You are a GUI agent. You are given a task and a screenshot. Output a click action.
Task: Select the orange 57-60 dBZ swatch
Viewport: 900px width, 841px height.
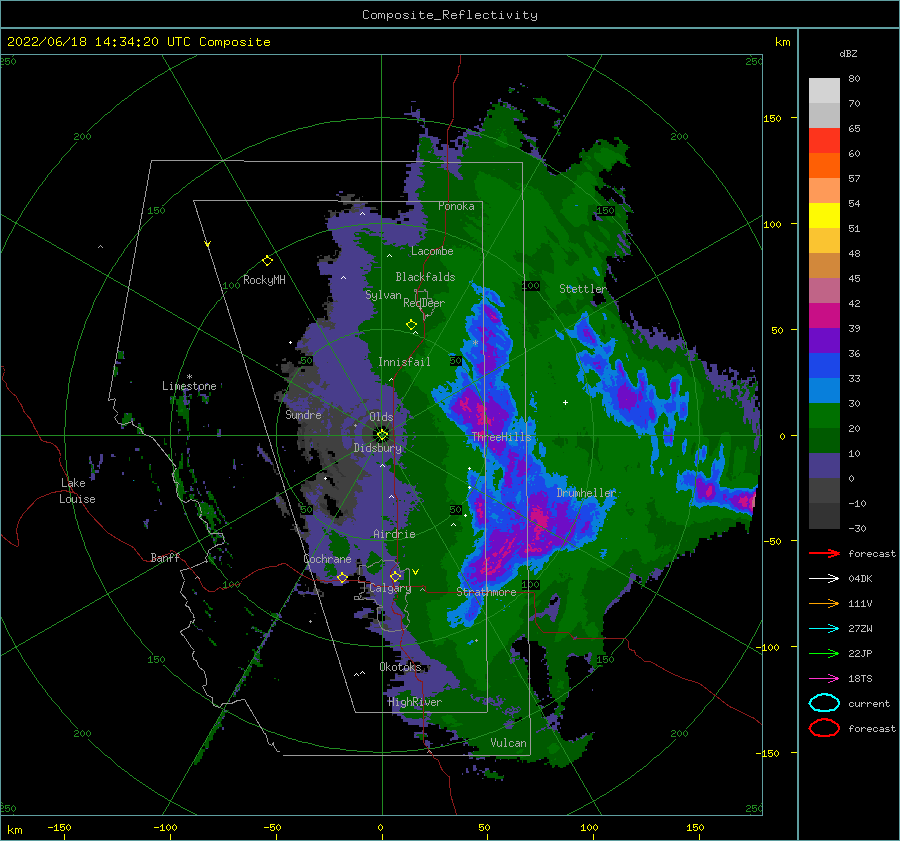pyautogui.click(x=824, y=165)
